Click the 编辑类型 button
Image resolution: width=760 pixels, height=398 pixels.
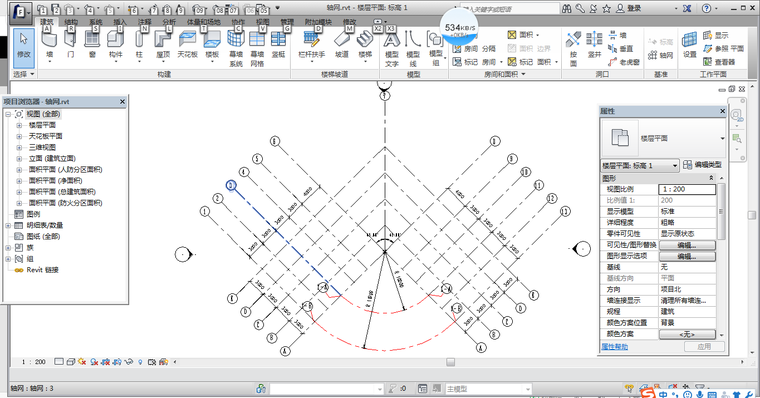(702, 165)
